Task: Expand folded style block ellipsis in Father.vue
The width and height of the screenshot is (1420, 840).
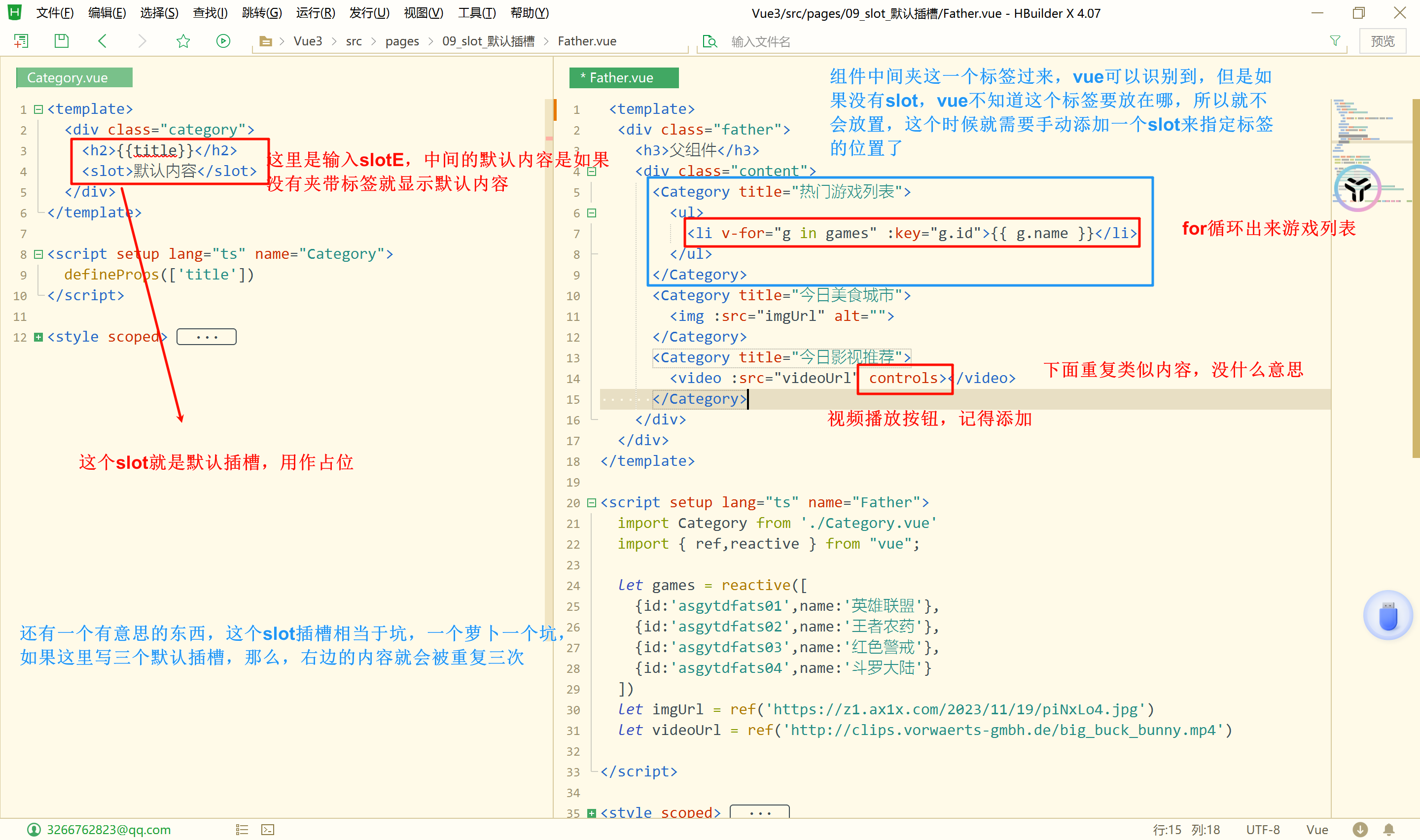Action: (x=759, y=813)
